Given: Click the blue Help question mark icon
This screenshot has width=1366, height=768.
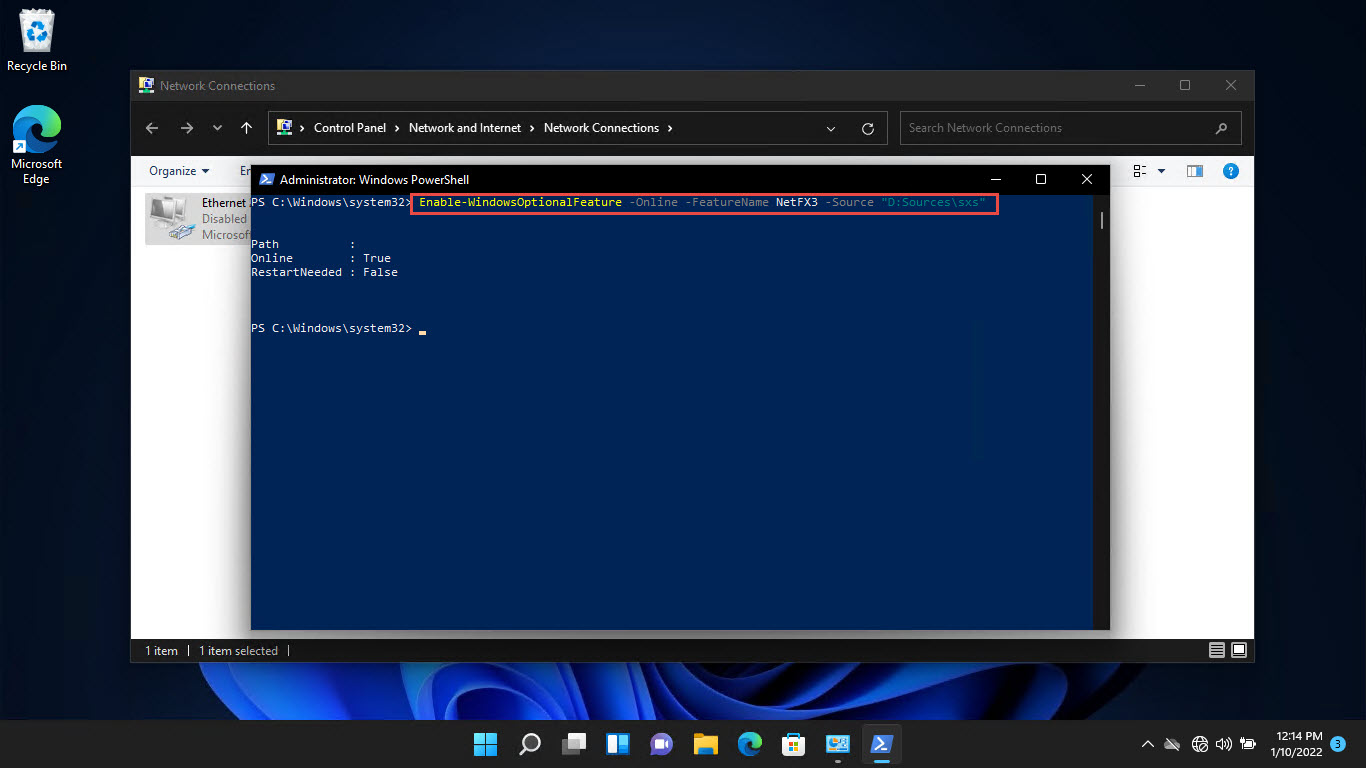Looking at the screenshot, I should (x=1231, y=171).
